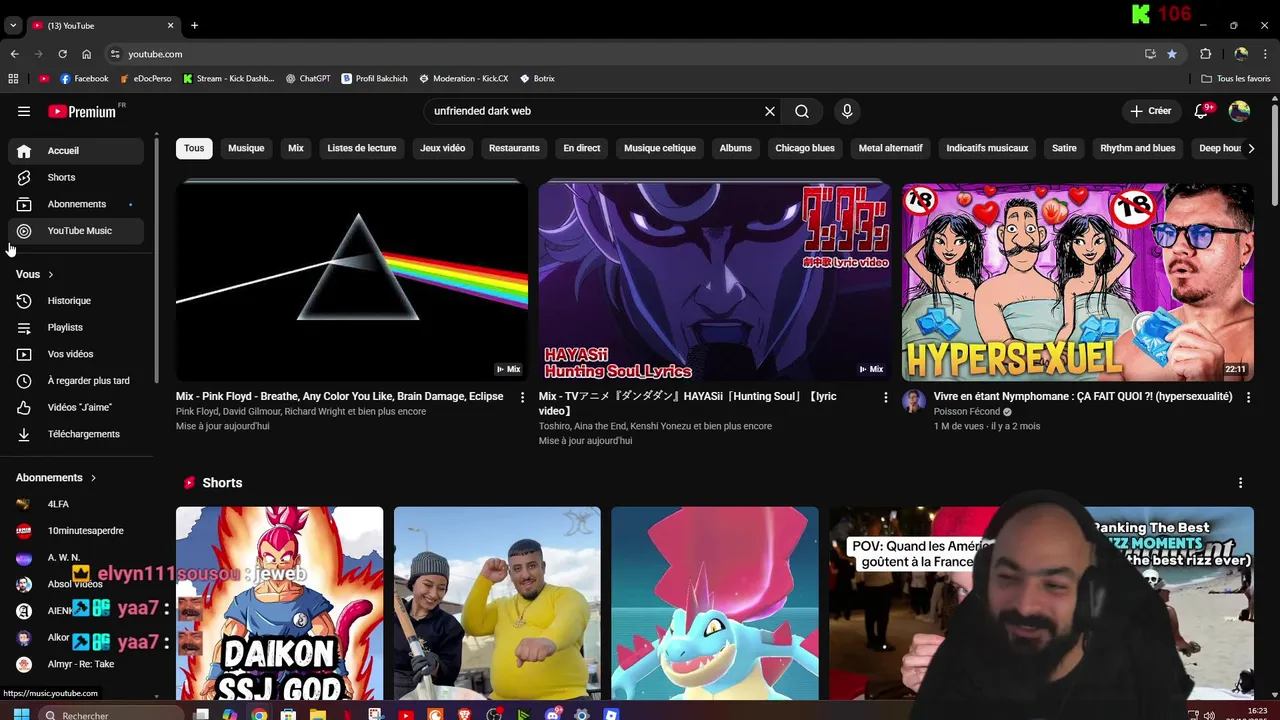1280x720 pixels.
Task: Open the Hypersexuel video thumbnail
Action: (1077, 281)
